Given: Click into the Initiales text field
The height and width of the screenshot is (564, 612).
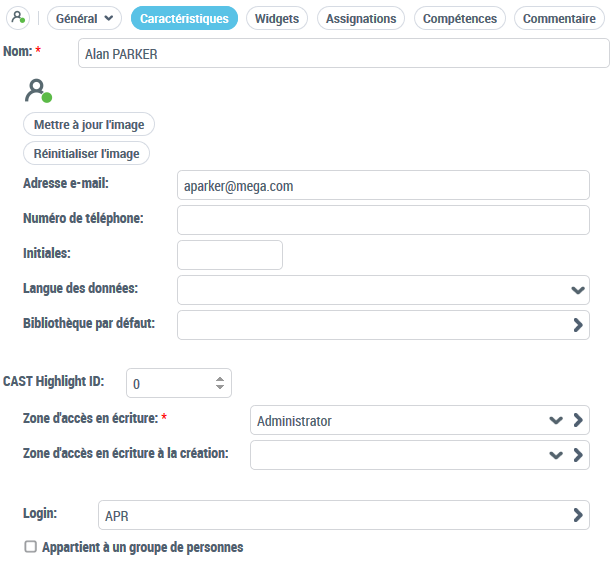Looking at the screenshot, I should pos(230,255).
